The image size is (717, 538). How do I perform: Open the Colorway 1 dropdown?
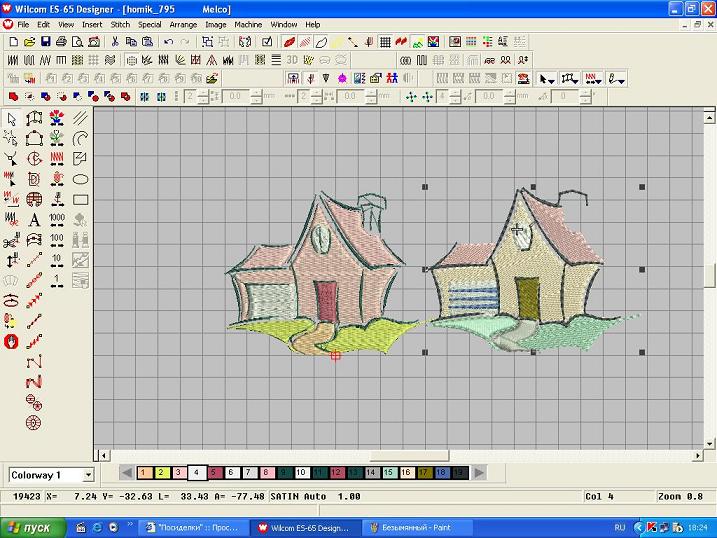(88, 475)
